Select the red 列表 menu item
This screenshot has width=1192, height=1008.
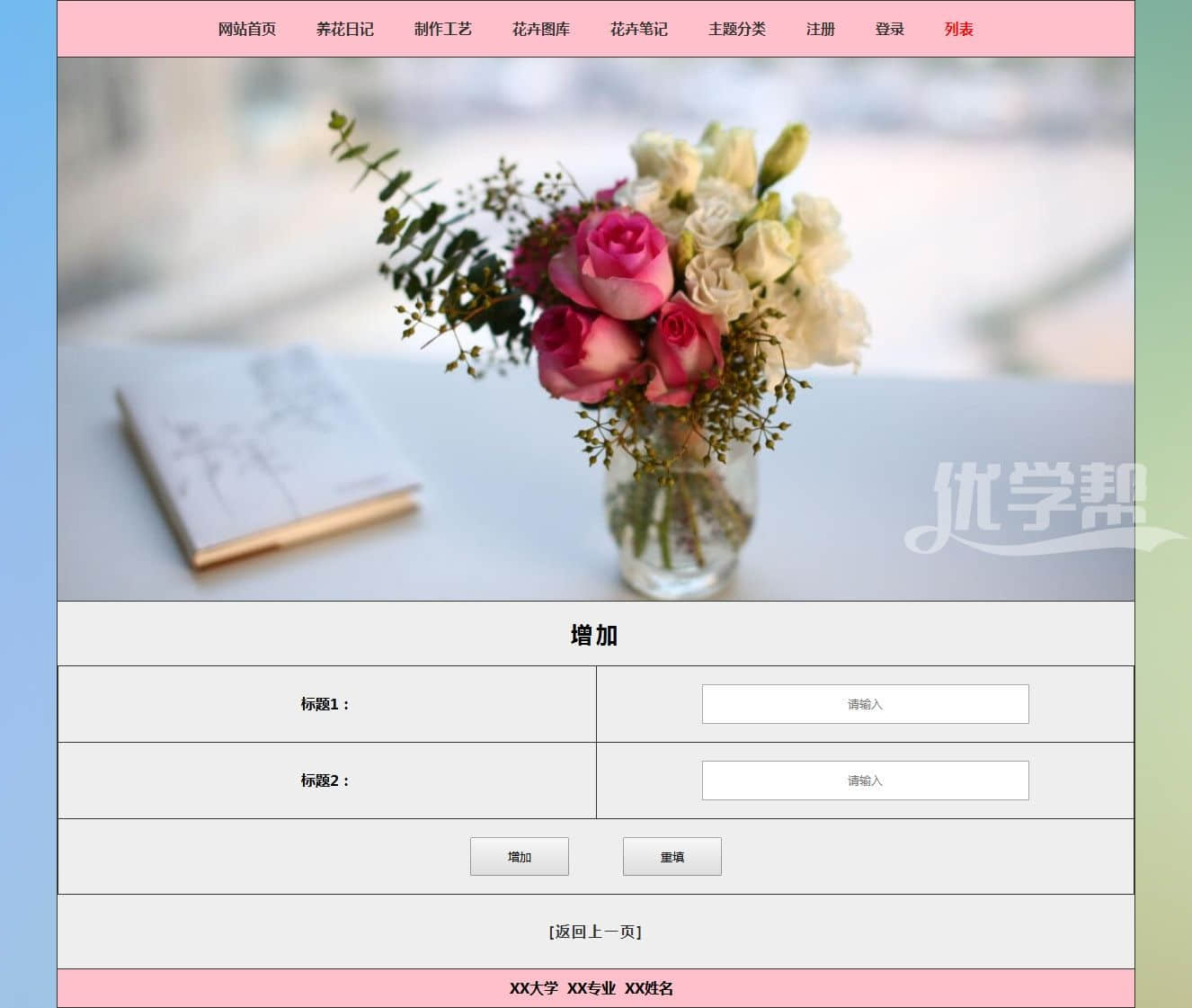958,30
